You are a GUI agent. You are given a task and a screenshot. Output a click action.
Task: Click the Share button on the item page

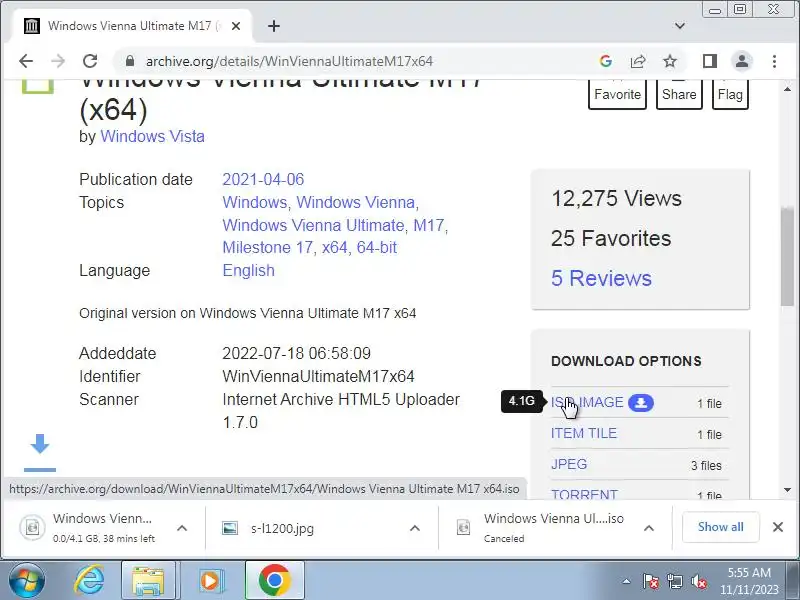[x=679, y=94]
